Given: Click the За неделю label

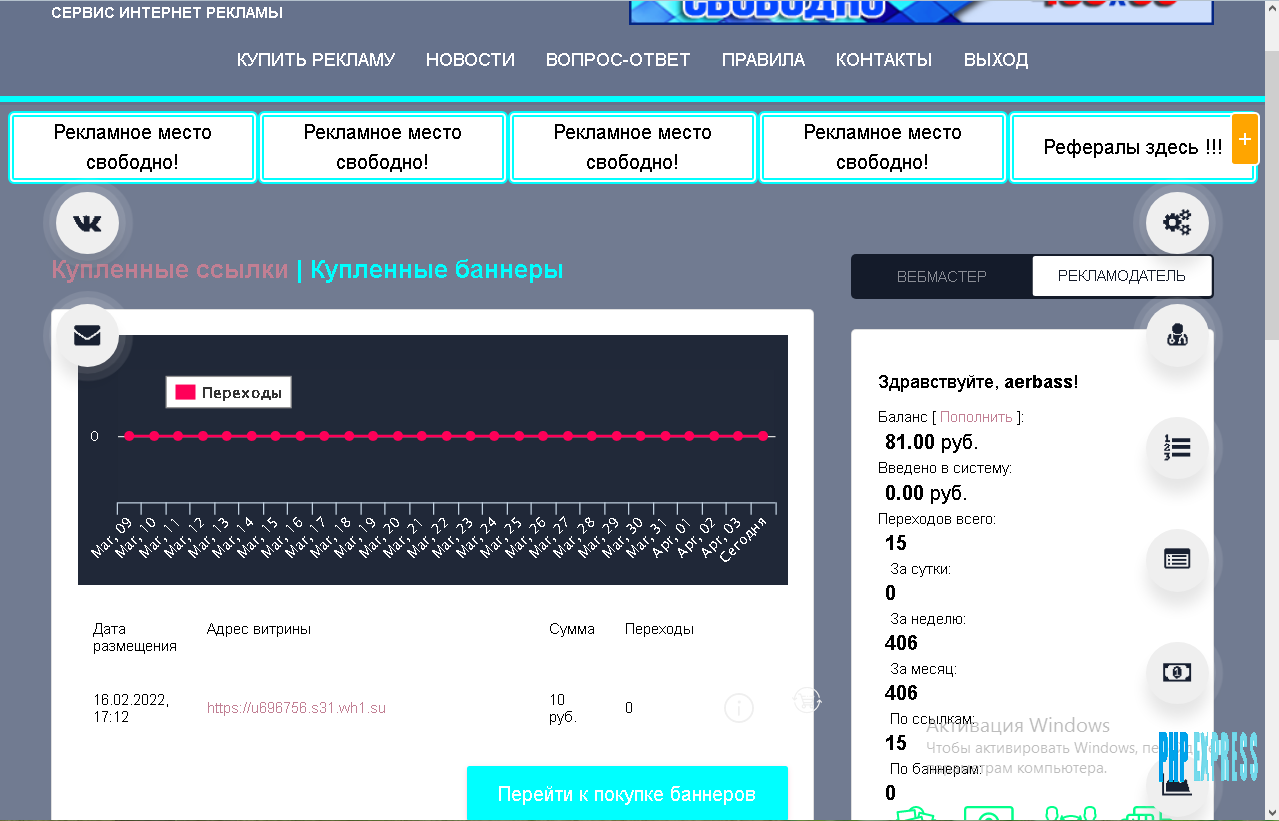Looking at the screenshot, I should tap(928, 619).
